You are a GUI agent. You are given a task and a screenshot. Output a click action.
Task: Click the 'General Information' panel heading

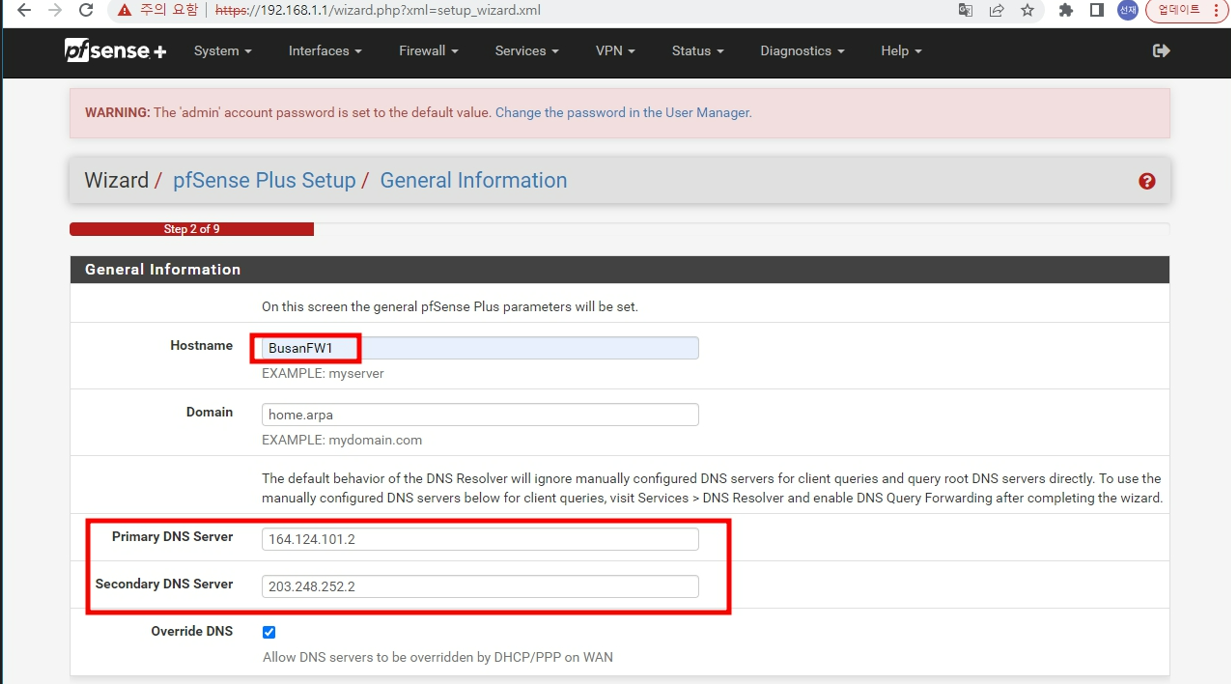point(163,269)
